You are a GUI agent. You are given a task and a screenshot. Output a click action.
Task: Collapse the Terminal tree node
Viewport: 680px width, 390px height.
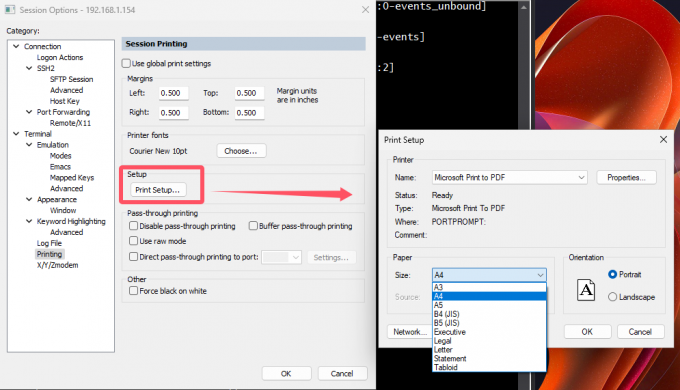click(16, 134)
